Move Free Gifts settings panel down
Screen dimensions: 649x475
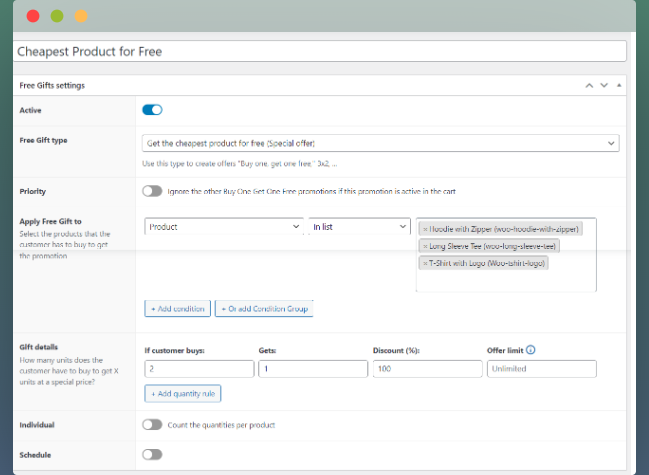604,86
